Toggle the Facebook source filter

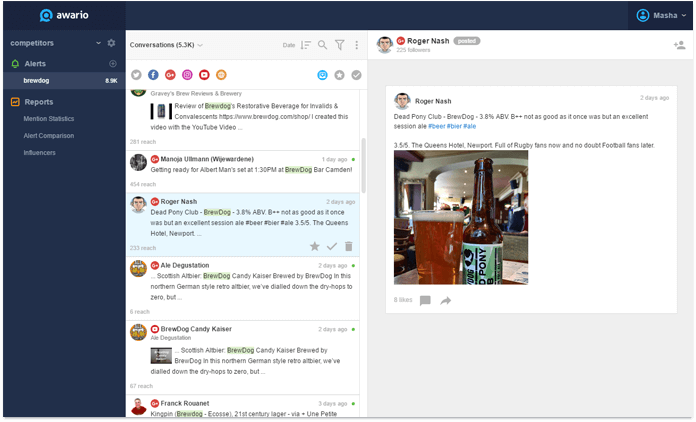pyautogui.click(x=153, y=75)
